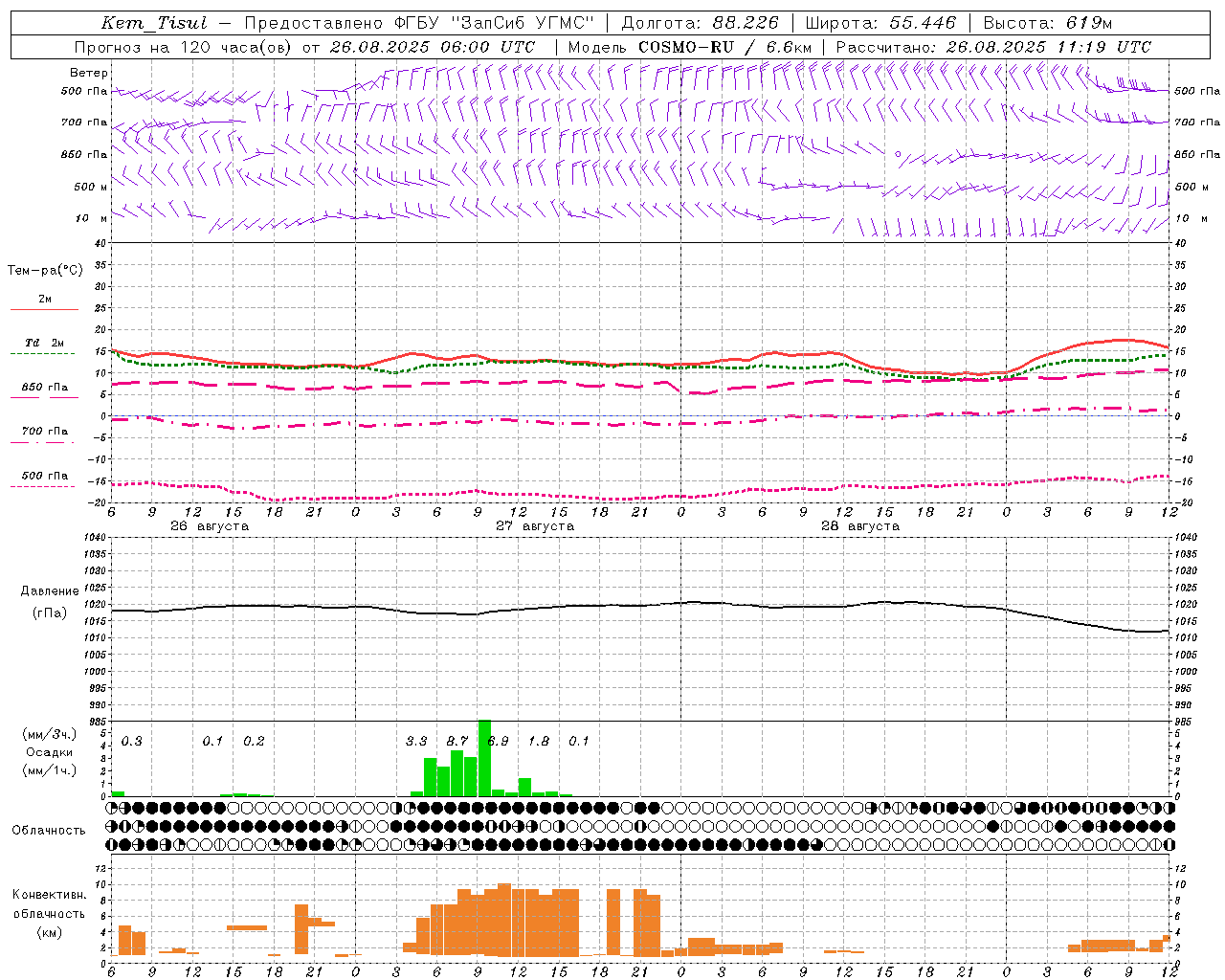Click the "850 гПа" temperature legend entry
This screenshot has width=1225, height=980.
coord(45,388)
